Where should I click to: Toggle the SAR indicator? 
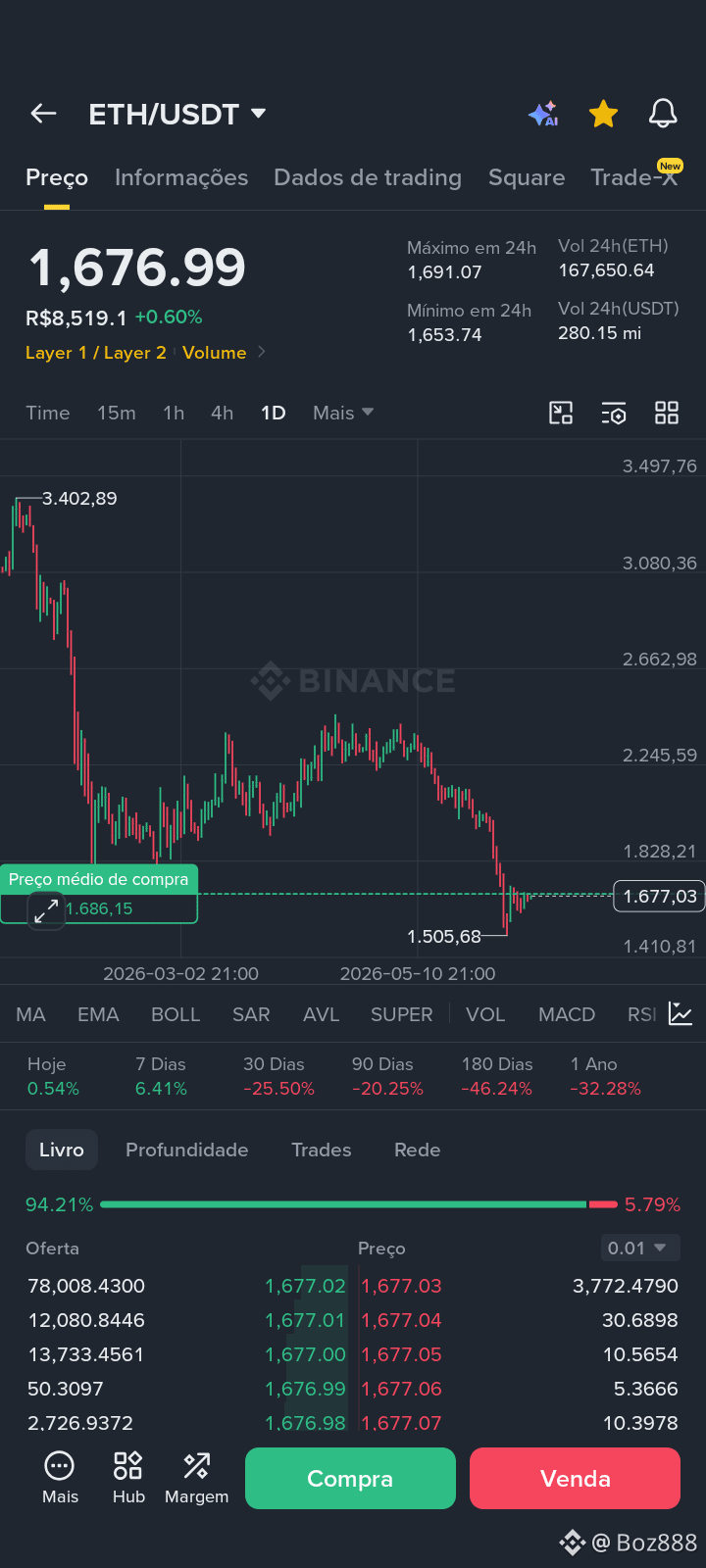(x=251, y=1014)
